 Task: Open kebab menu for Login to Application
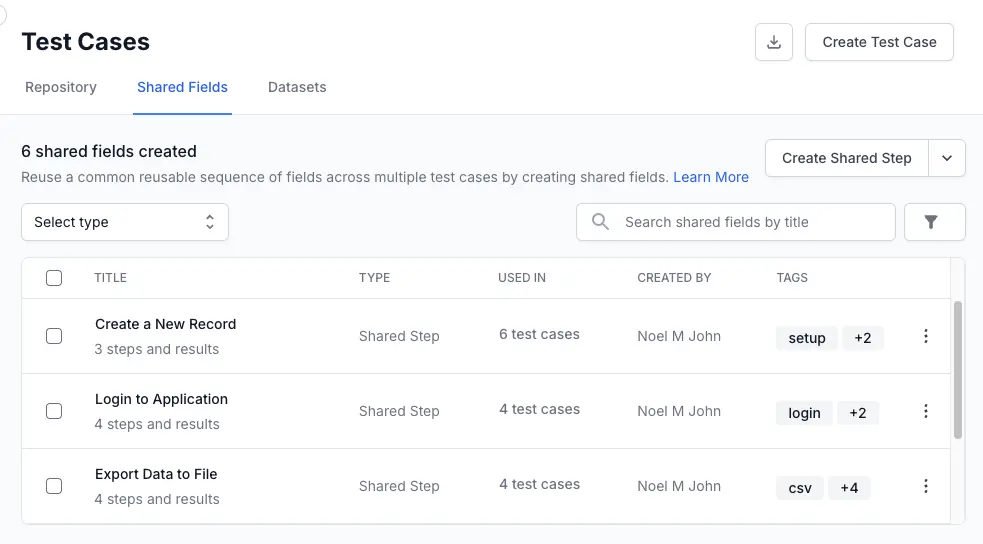925,411
